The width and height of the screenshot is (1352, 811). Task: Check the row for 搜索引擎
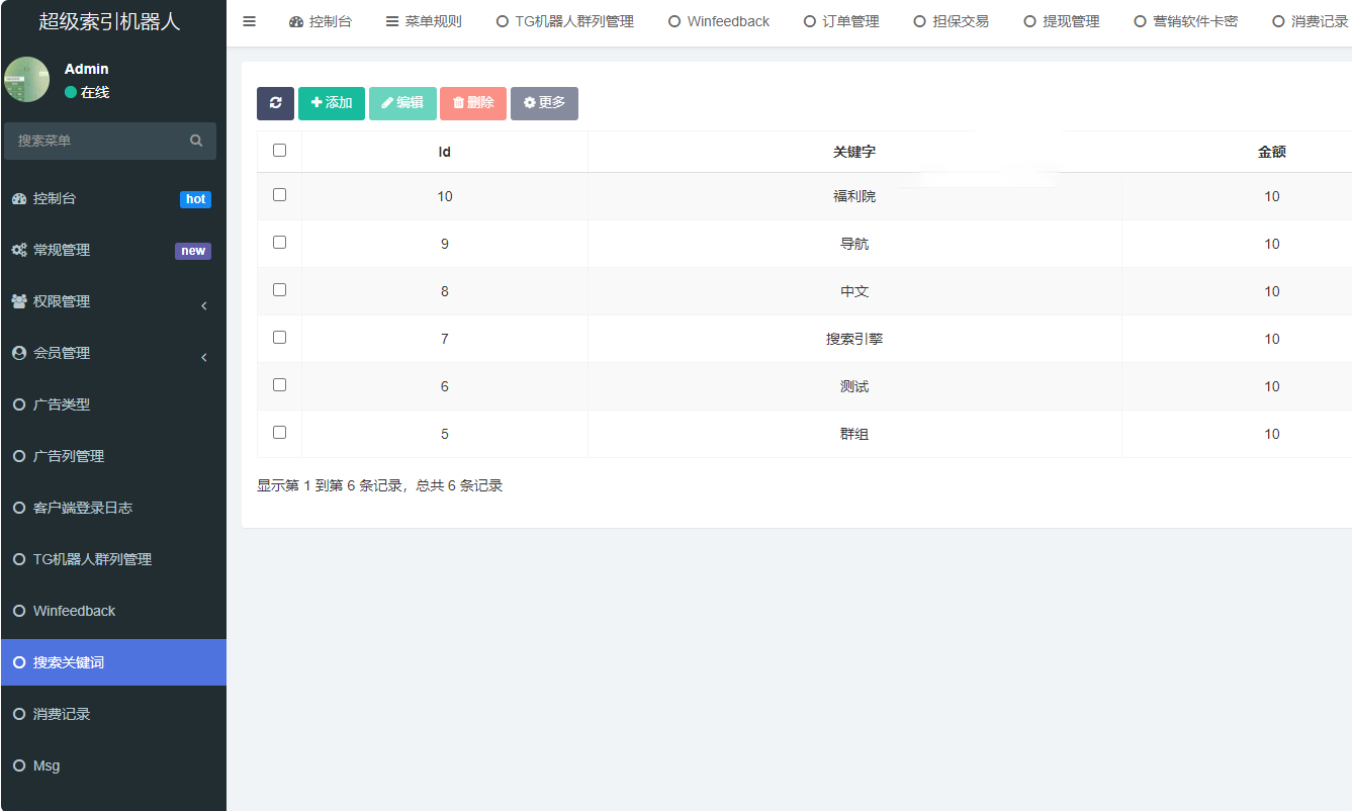[x=280, y=338]
